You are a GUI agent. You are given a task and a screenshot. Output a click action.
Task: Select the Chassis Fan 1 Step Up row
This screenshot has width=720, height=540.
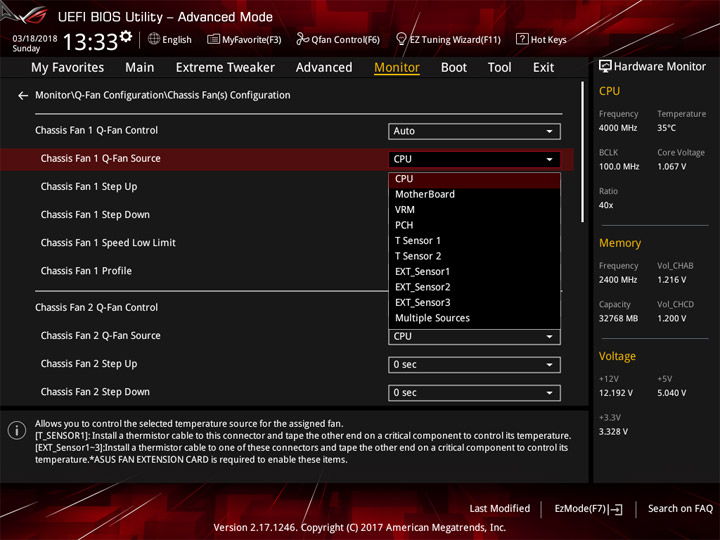(x=89, y=187)
